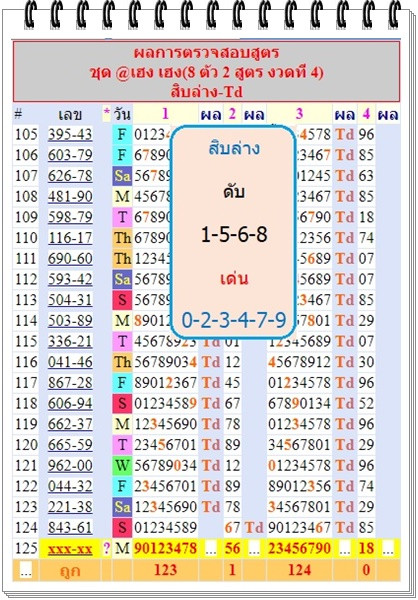The width and height of the screenshot is (418, 600).
Task: Click the ellipsis button in the bottom-left cell
Action: click(25, 571)
